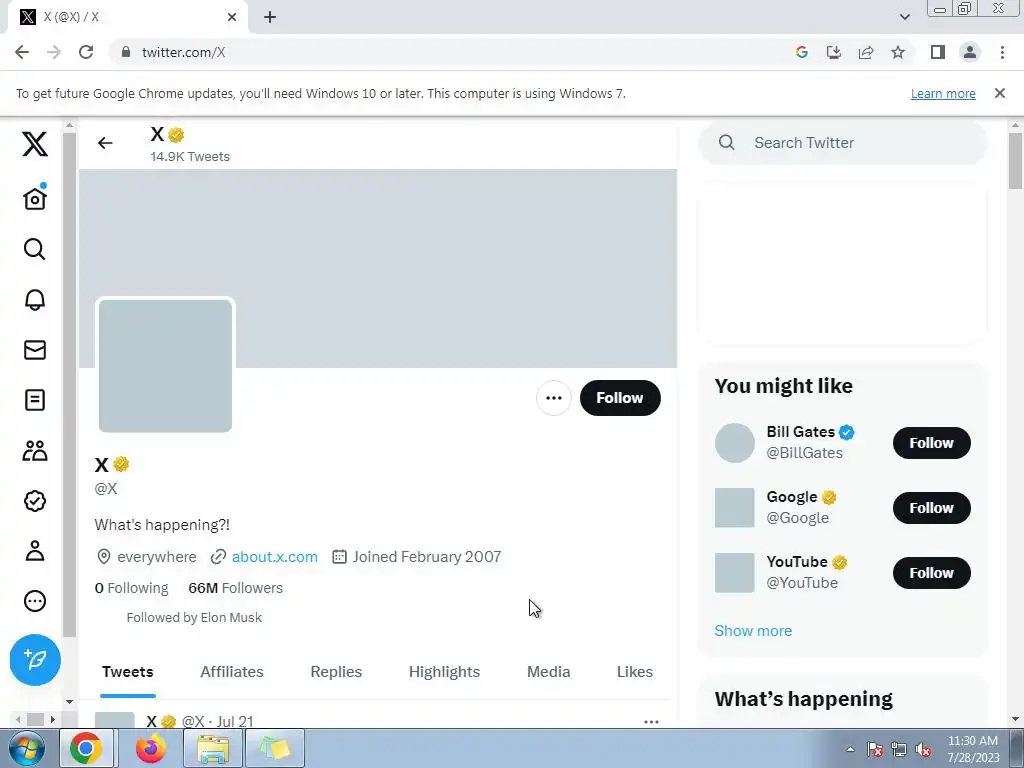
Task: Follow Bill Gates
Action: pyautogui.click(x=931, y=443)
